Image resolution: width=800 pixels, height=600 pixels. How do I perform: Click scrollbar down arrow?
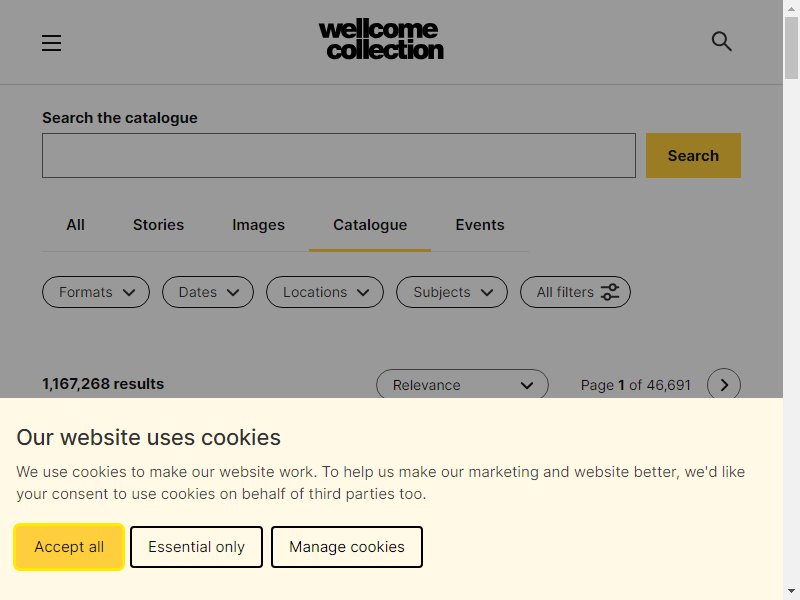click(791, 592)
